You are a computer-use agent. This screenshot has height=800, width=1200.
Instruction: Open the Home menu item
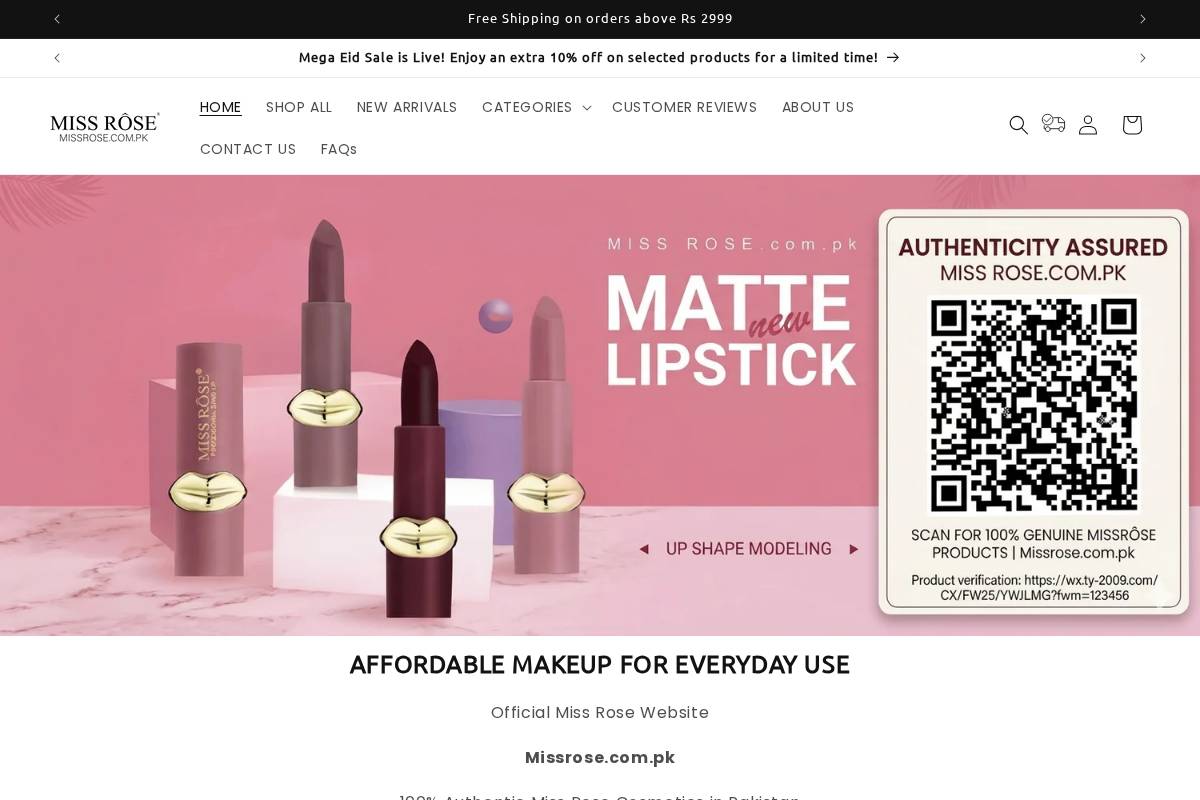(x=220, y=107)
